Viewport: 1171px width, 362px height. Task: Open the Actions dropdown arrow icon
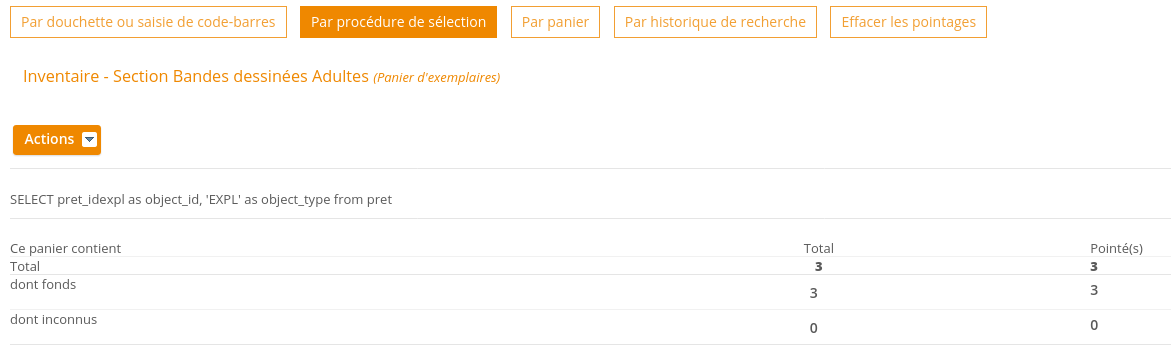tap(90, 140)
